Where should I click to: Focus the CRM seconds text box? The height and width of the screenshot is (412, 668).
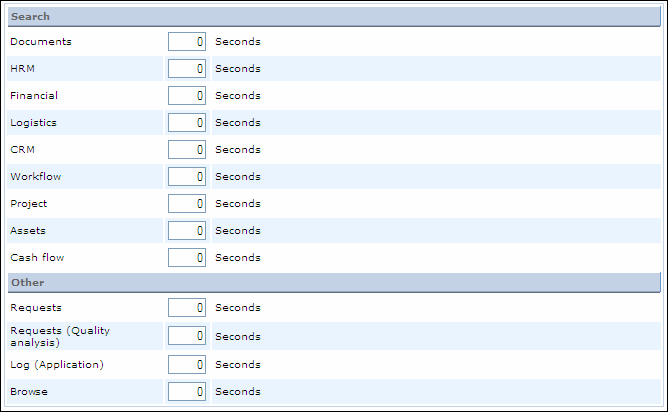(187, 150)
